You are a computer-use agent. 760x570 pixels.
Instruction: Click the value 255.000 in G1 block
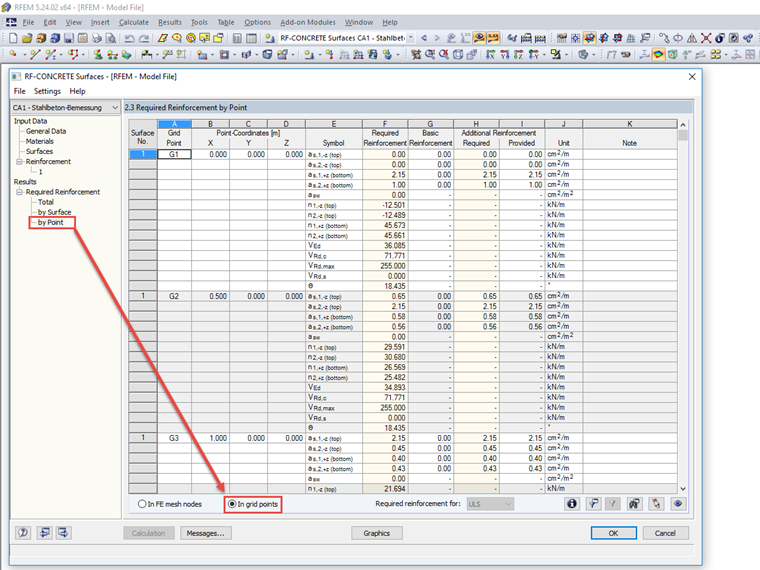tap(385, 266)
